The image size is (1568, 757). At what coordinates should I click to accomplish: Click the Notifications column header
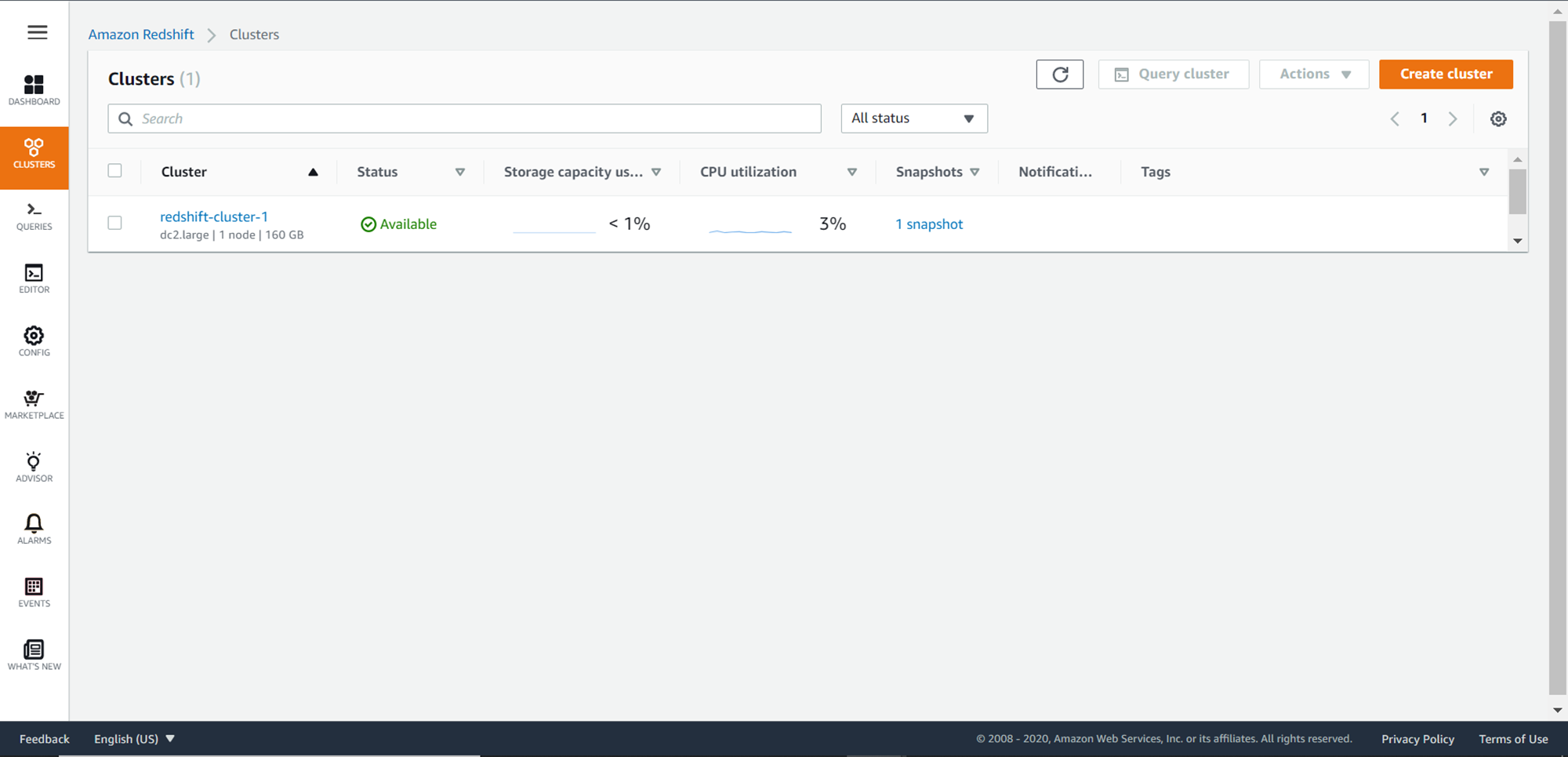tap(1055, 173)
